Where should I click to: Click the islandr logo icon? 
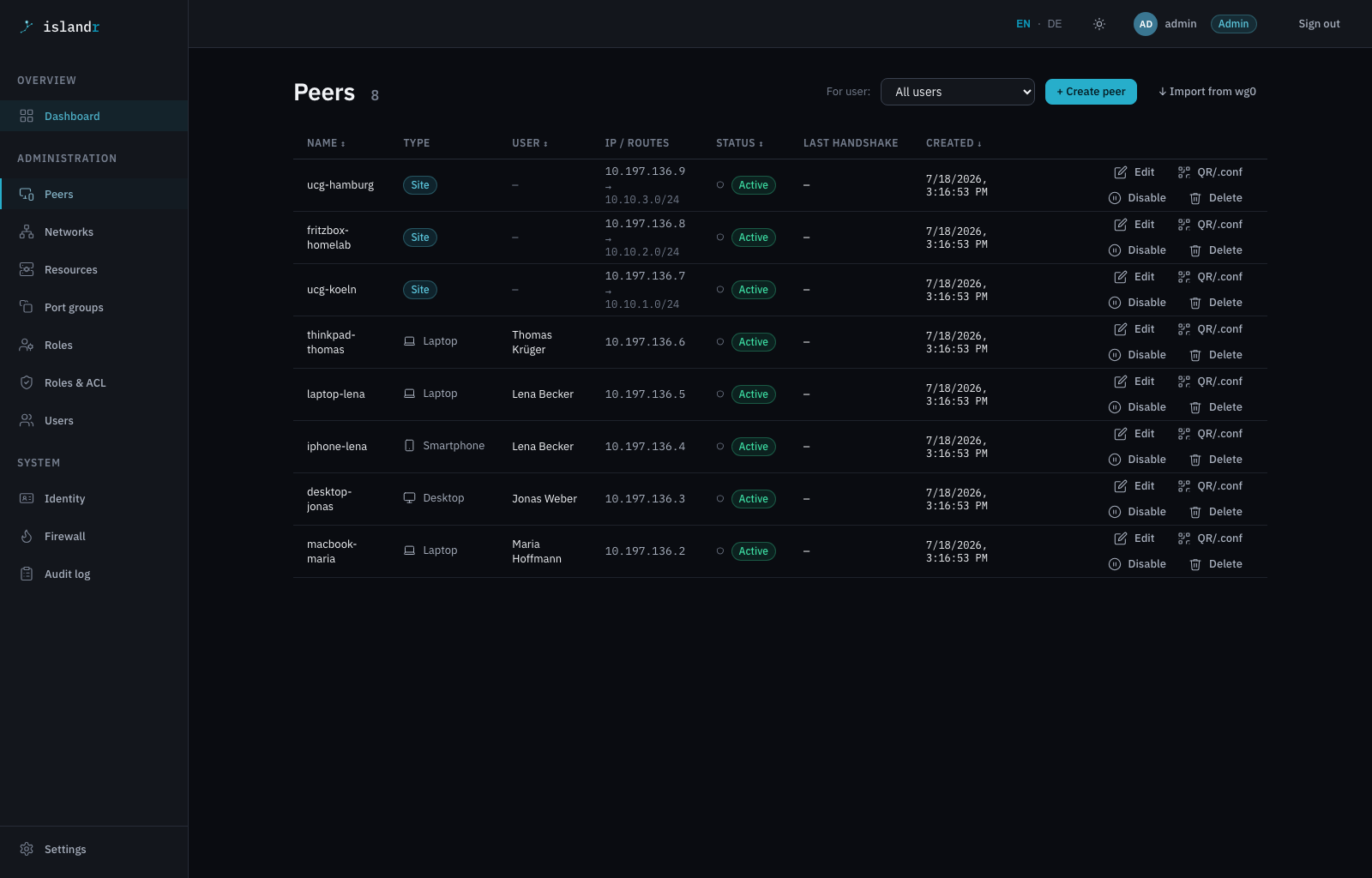tap(27, 27)
